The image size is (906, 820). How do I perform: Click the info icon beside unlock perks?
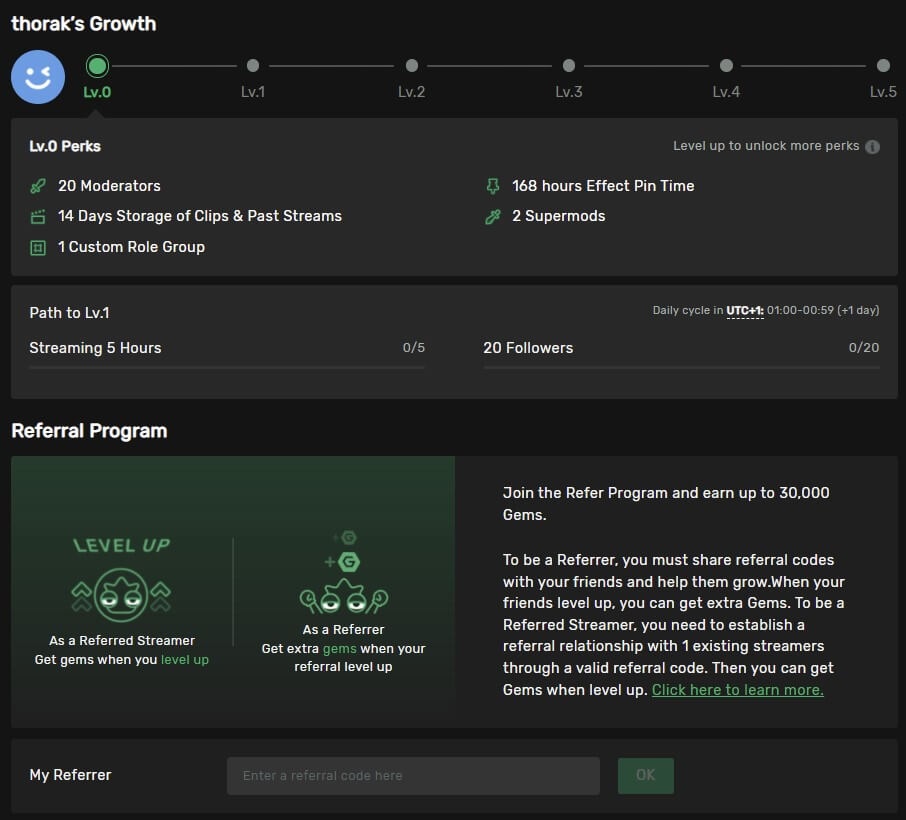pyautogui.click(x=872, y=147)
